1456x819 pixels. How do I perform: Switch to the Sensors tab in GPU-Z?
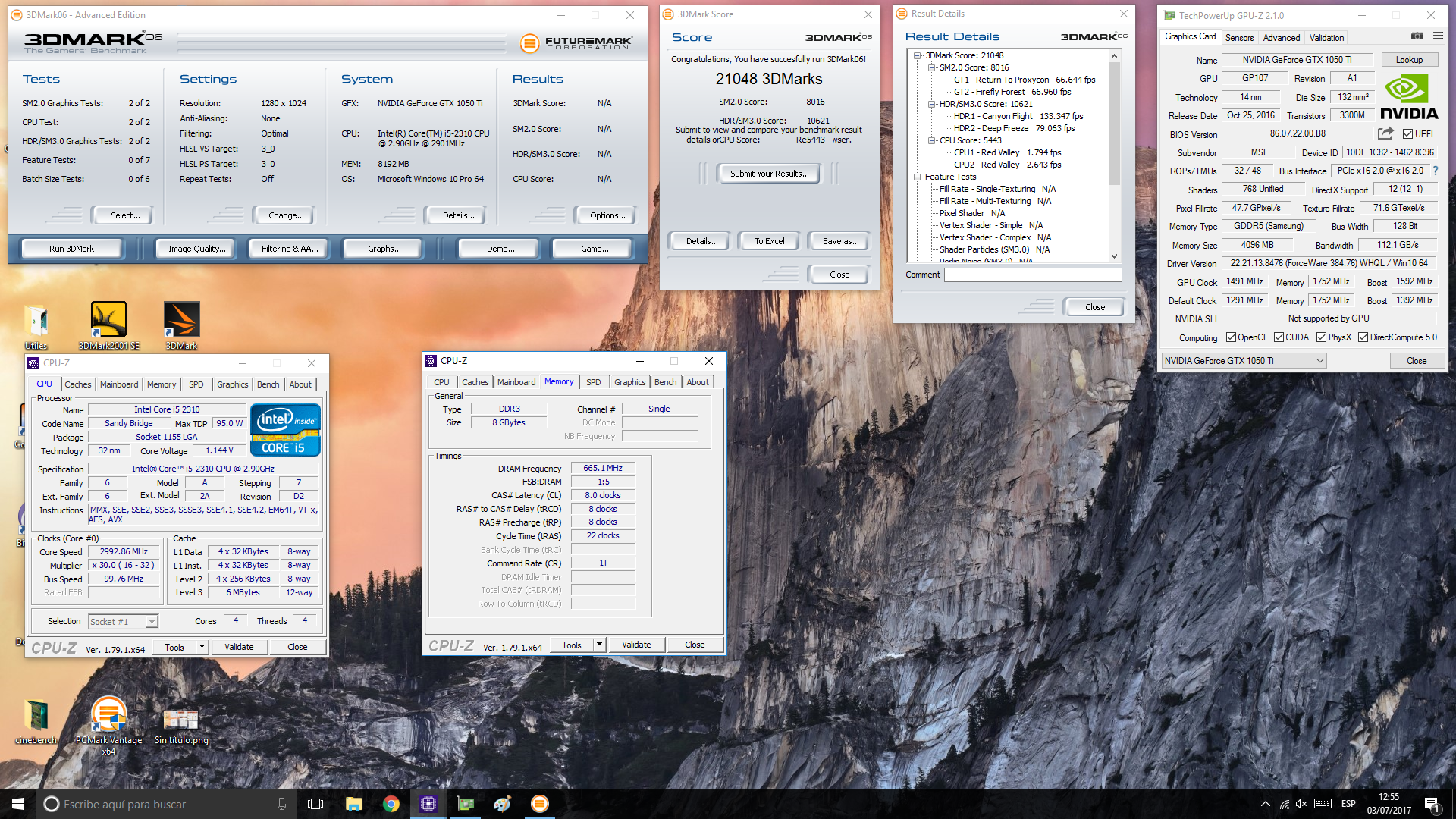[x=1239, y=37]
